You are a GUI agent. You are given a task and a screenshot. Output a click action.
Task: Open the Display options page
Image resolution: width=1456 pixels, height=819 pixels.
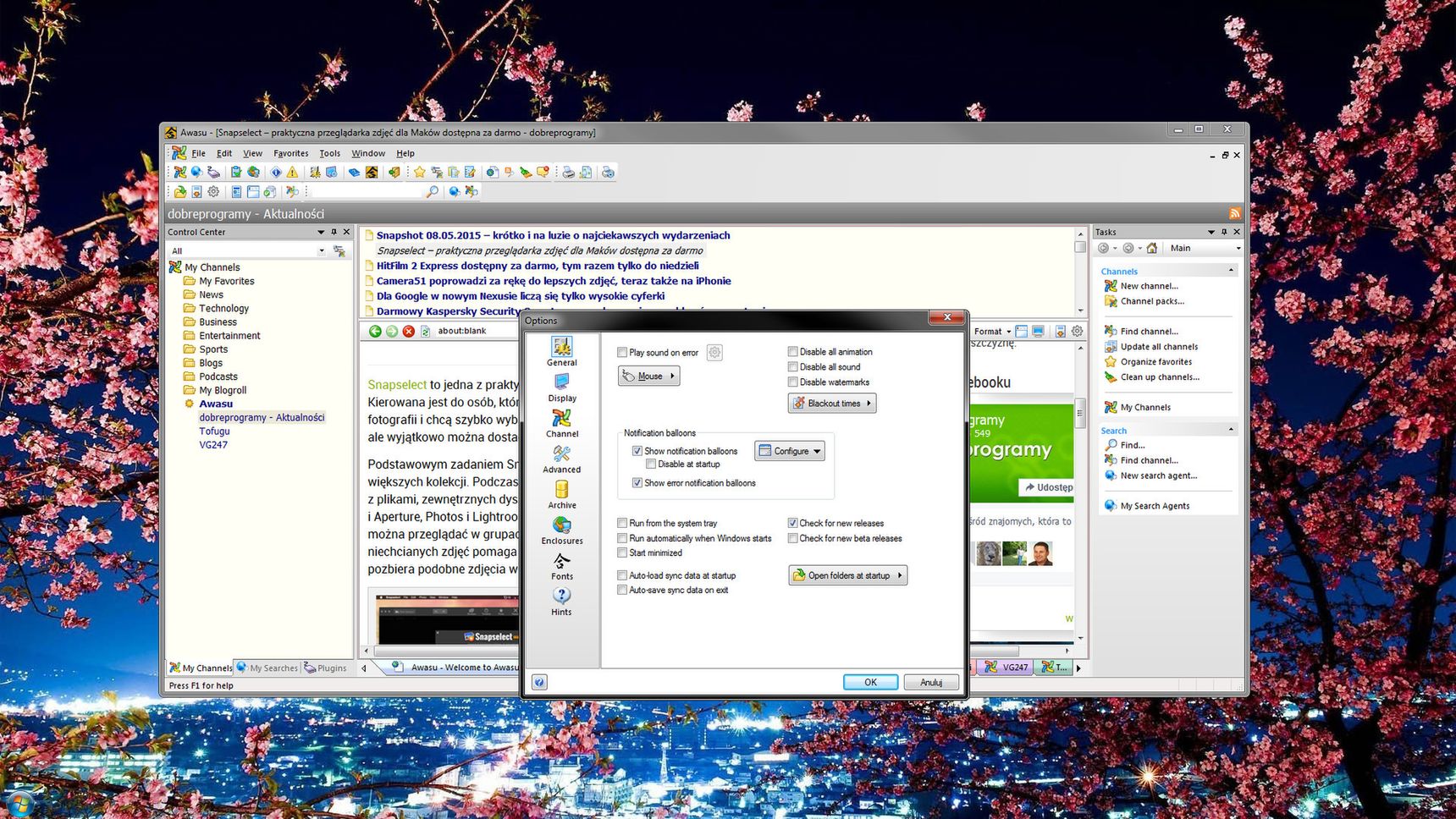561,388
